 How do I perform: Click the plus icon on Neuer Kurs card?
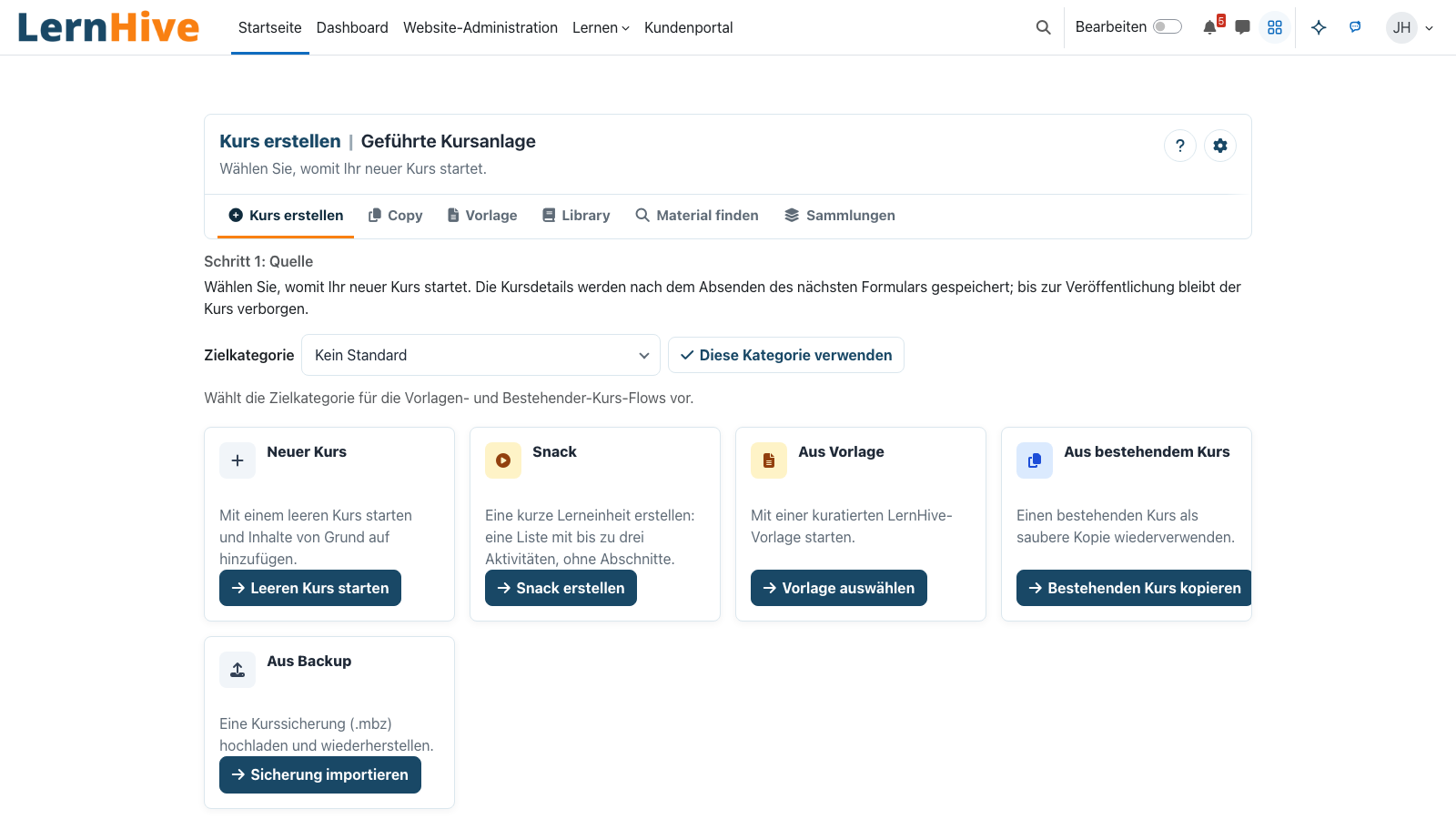(238, 460)
